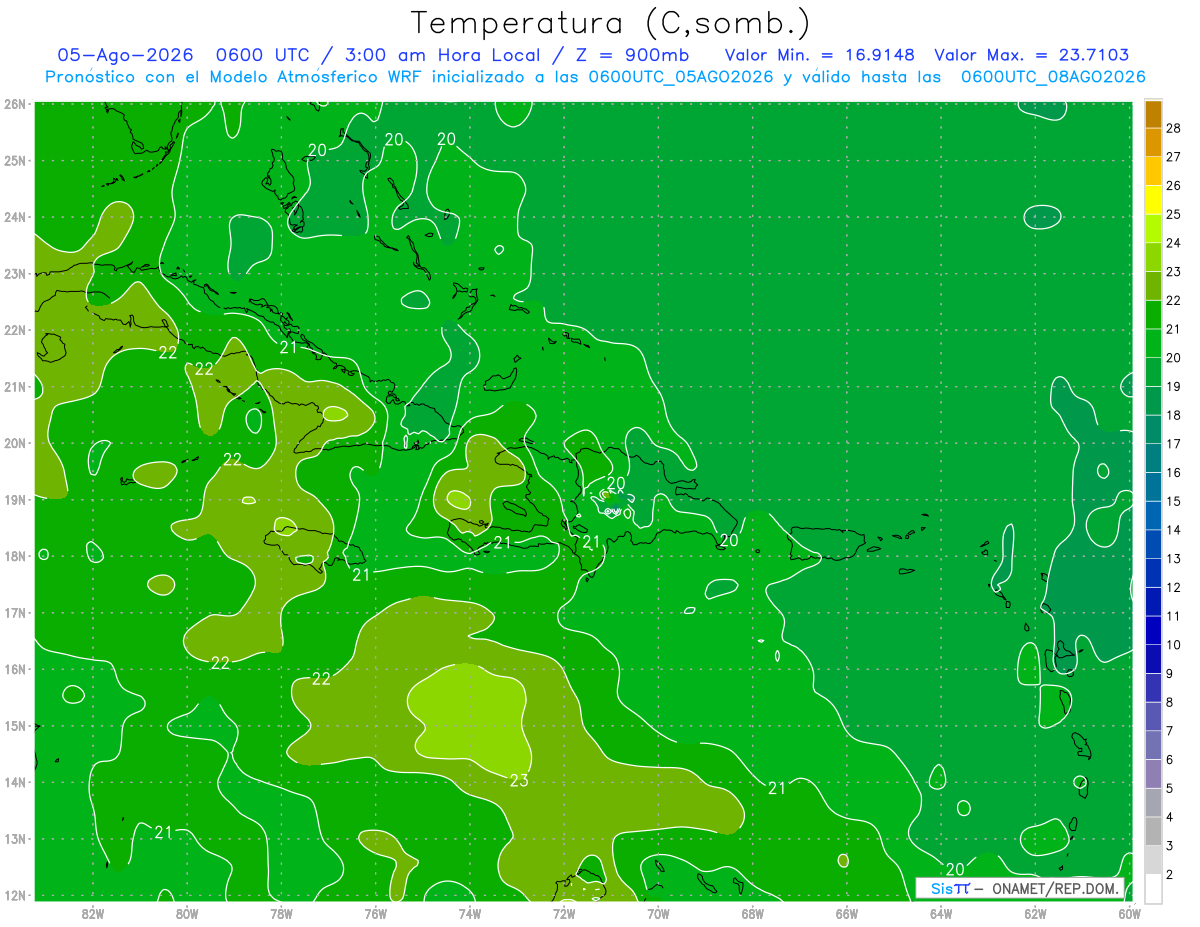The image size is (1200, 927).
Task: Select the date text '05-Ago-2026'
Action: coord(125,55)
